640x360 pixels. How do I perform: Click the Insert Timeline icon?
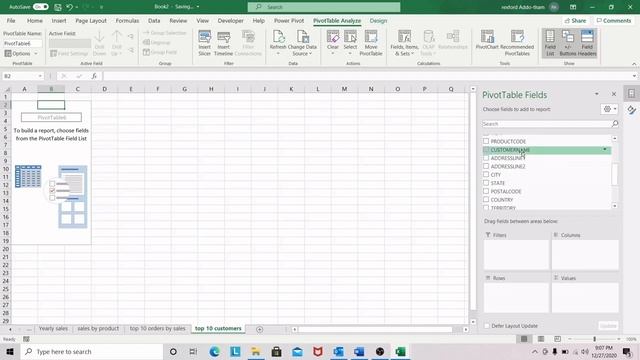[223, 43]
